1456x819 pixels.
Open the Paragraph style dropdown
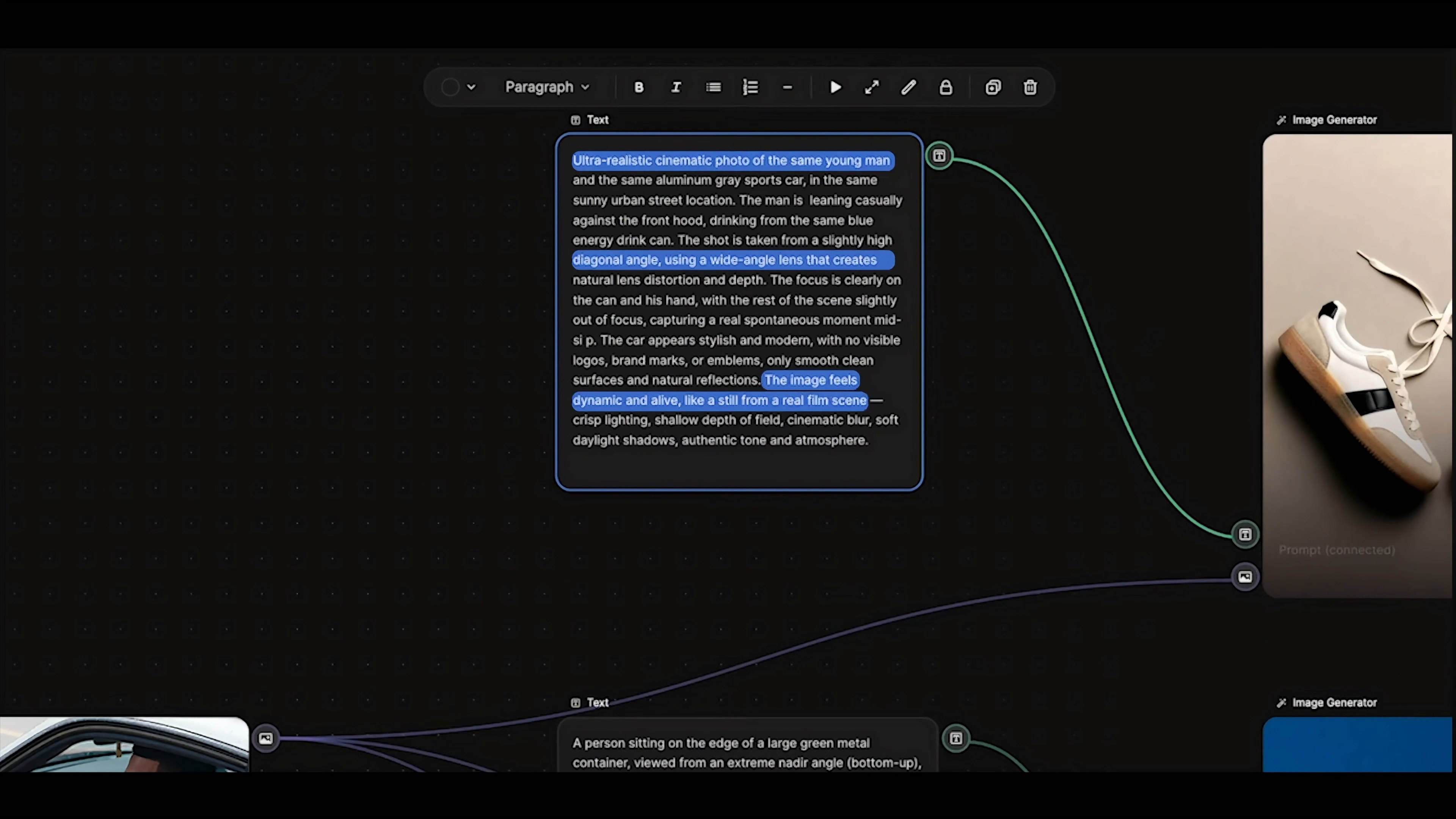coord(547,87)
